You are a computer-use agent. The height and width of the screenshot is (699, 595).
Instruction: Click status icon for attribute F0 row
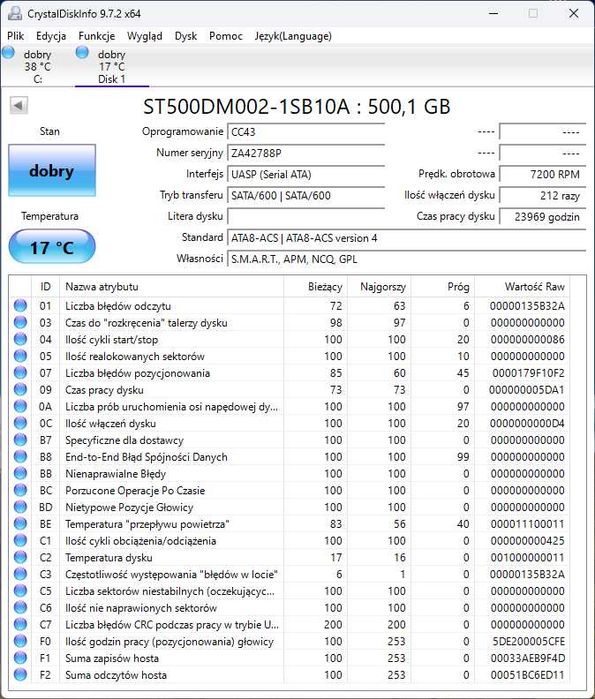pos(20,641)
